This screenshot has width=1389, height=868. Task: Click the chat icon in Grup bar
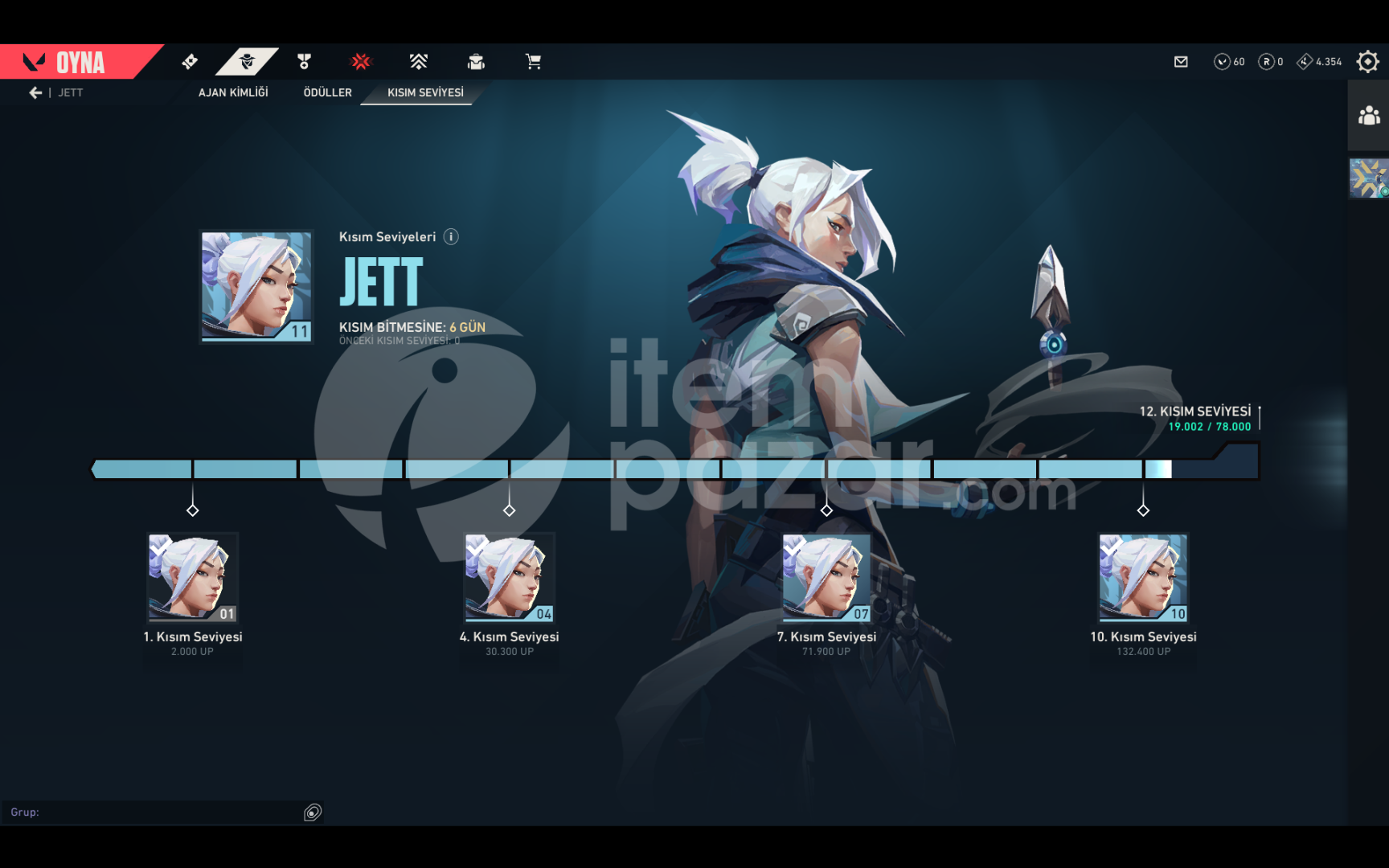(313, 813)
